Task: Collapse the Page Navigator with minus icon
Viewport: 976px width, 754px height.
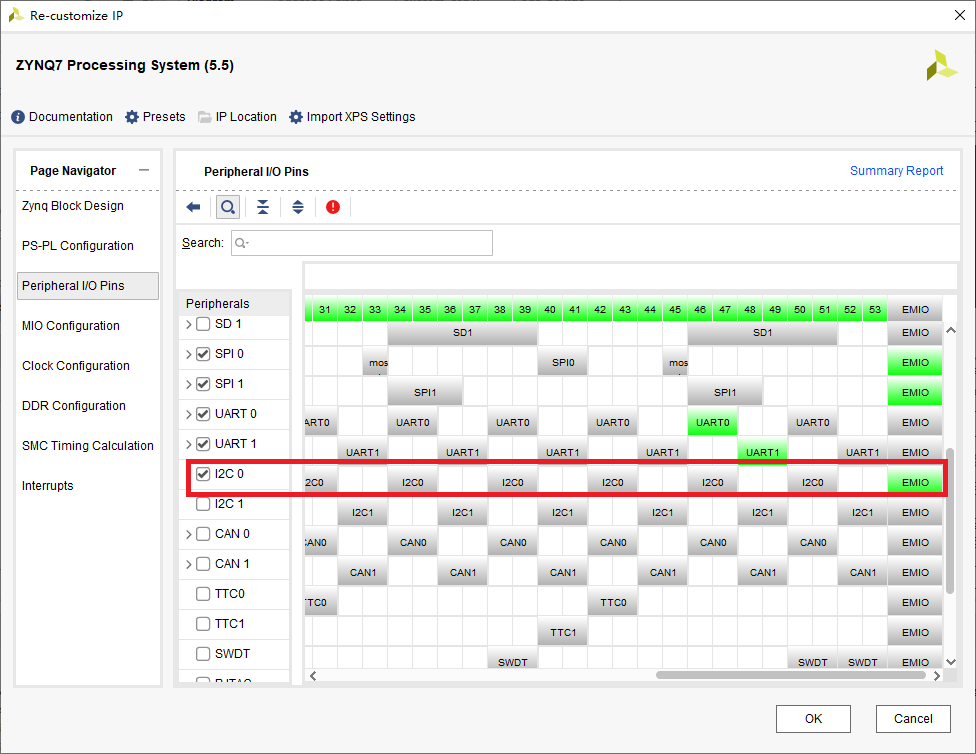Action: tap(144, 170)
